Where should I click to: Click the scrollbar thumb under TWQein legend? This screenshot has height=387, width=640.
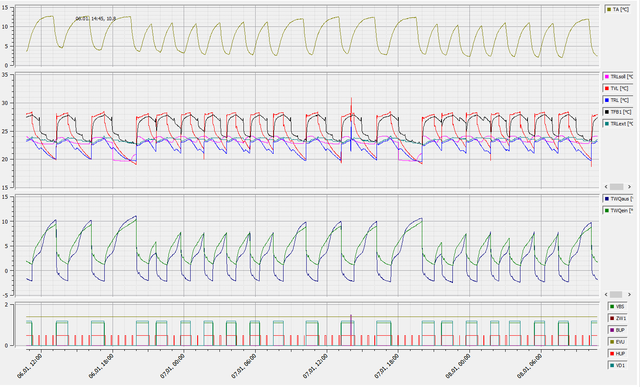(616, 294)
